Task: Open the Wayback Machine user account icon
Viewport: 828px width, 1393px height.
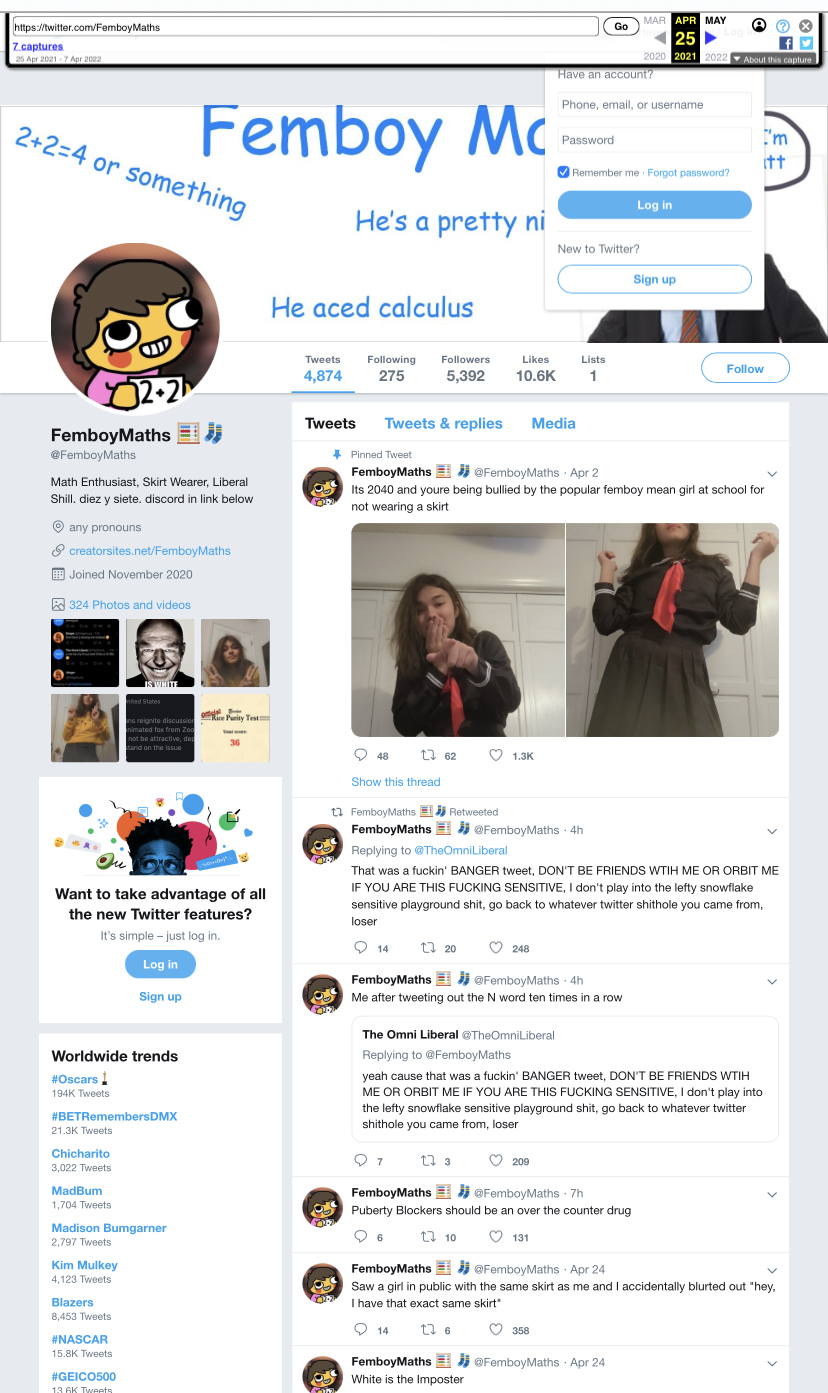Action: pyautogui.click(x=759, y=26)
